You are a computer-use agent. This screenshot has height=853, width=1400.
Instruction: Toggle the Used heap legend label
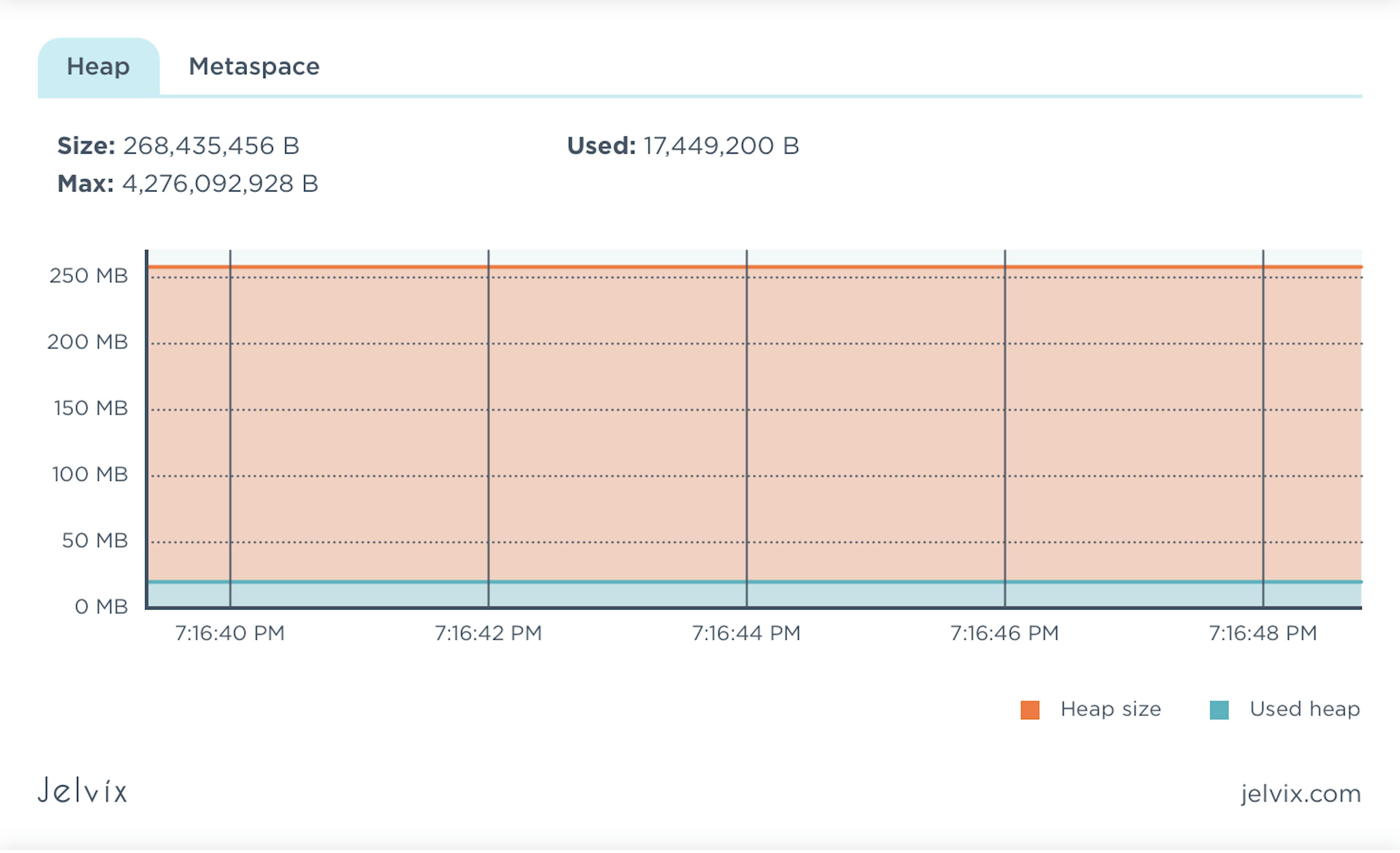point(1304,709)
